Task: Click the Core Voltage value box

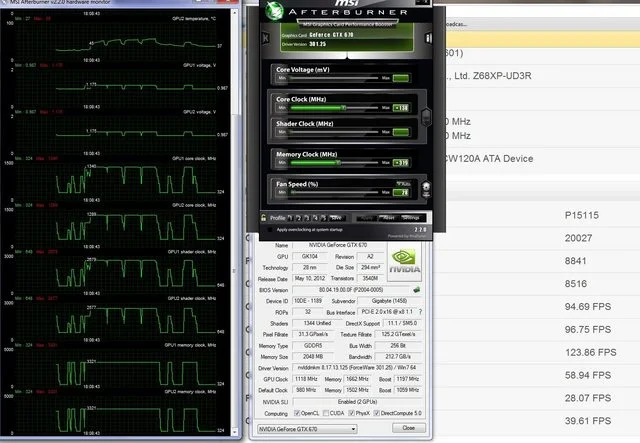Action: point(400,78)
